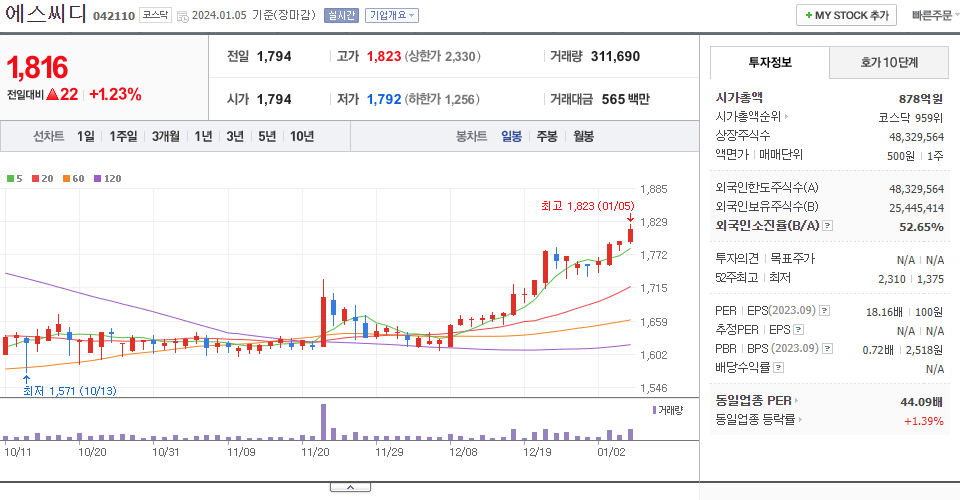Select the 1년 line chart period
This screenshot has width=960, height=500.
203,136
